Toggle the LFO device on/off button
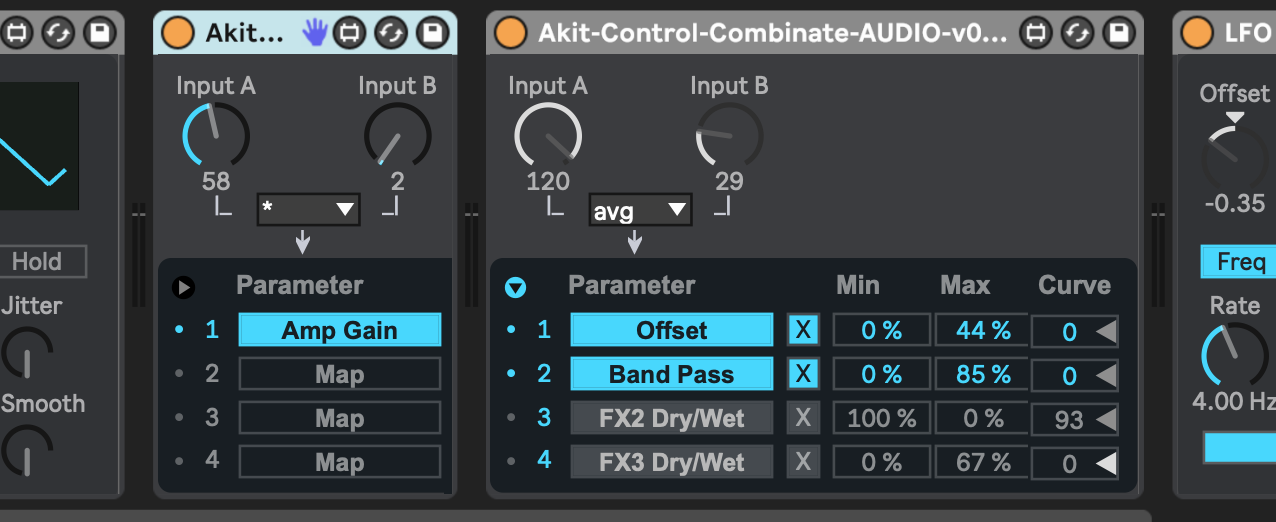The height and width of the screenshot is (522, 1276). coord(1196,33)
